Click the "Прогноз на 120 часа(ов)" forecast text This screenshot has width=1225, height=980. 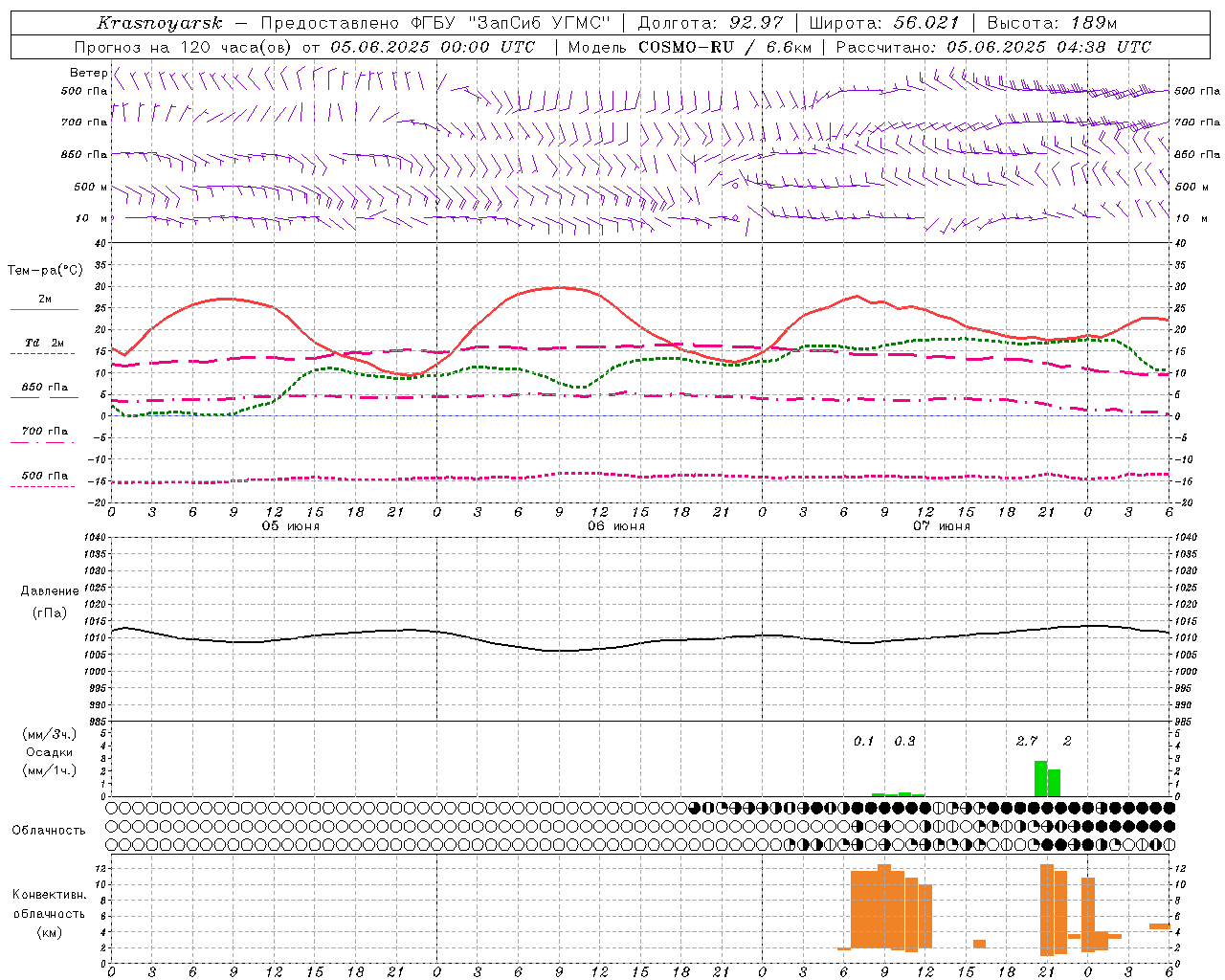click(x=186, y=47)
